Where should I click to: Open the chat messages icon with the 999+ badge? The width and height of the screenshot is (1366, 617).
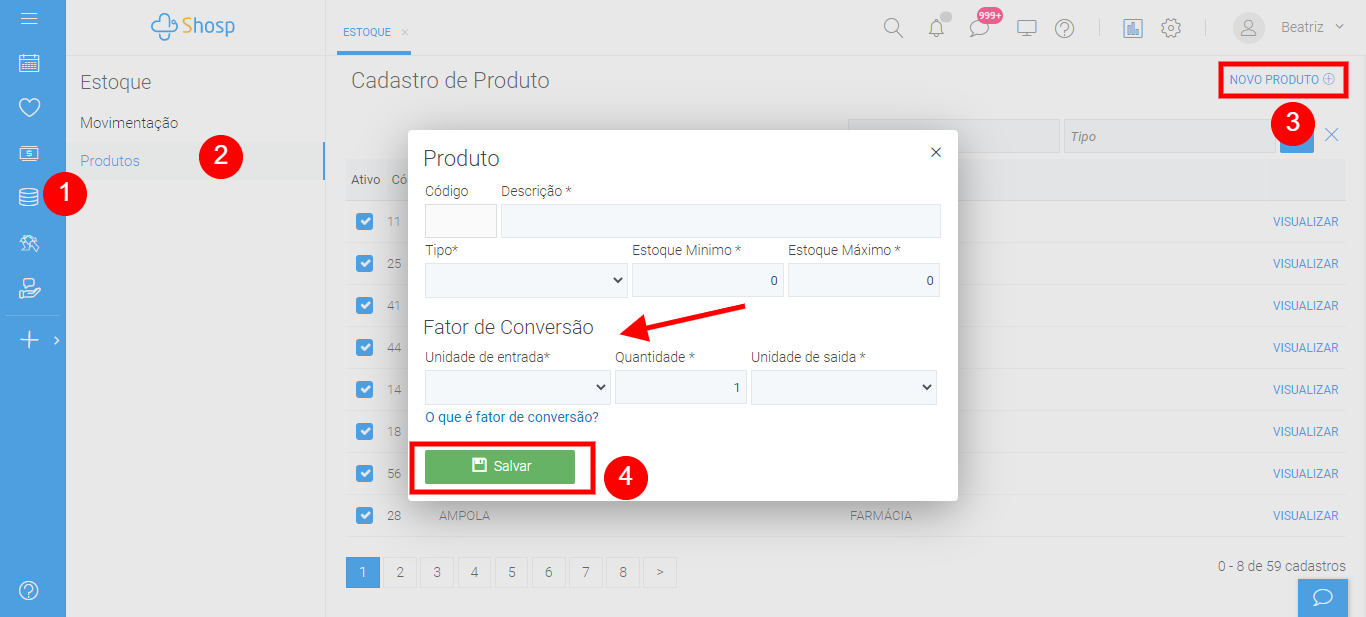point(979,28)
